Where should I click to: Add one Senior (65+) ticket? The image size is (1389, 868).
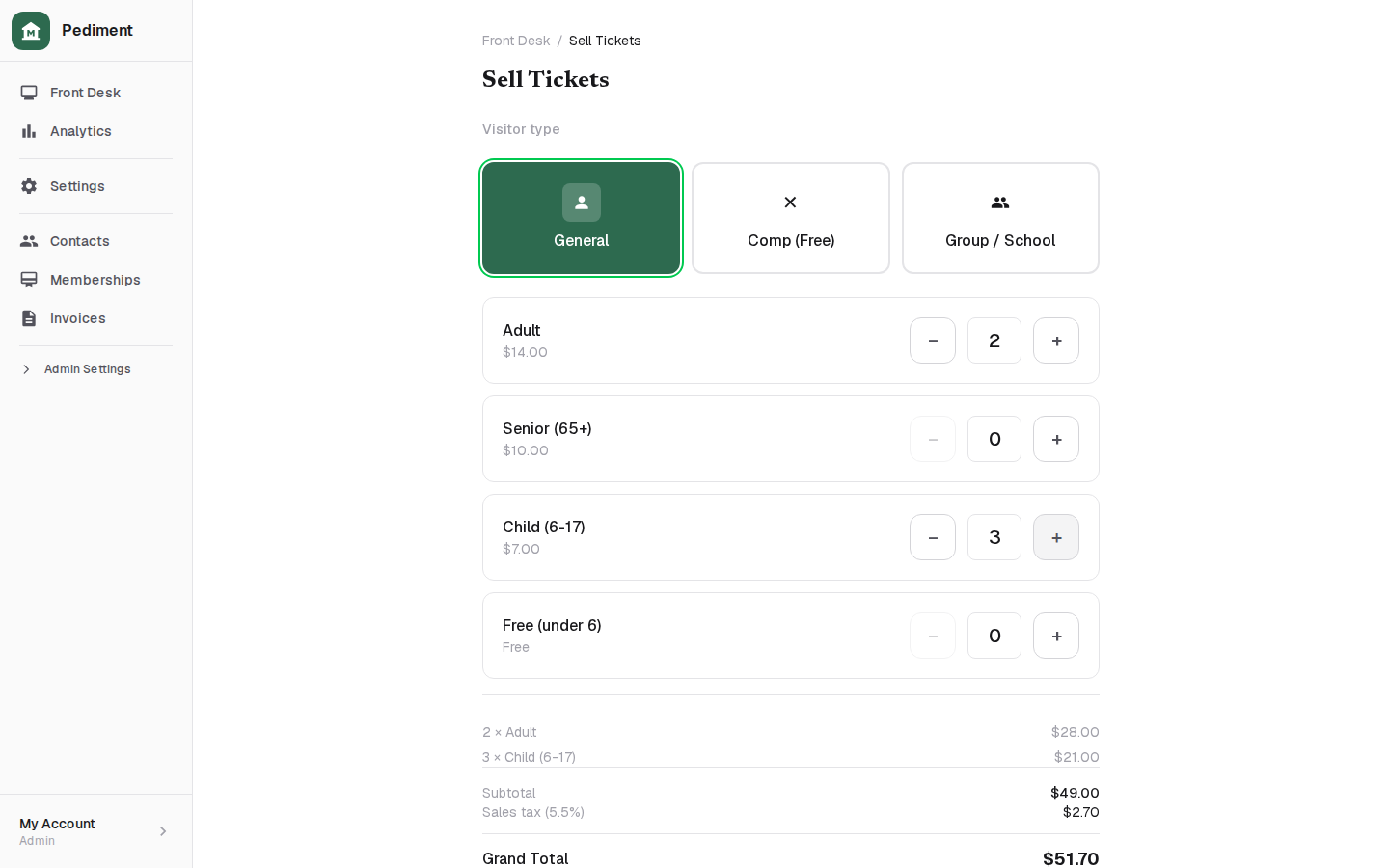1056,439
